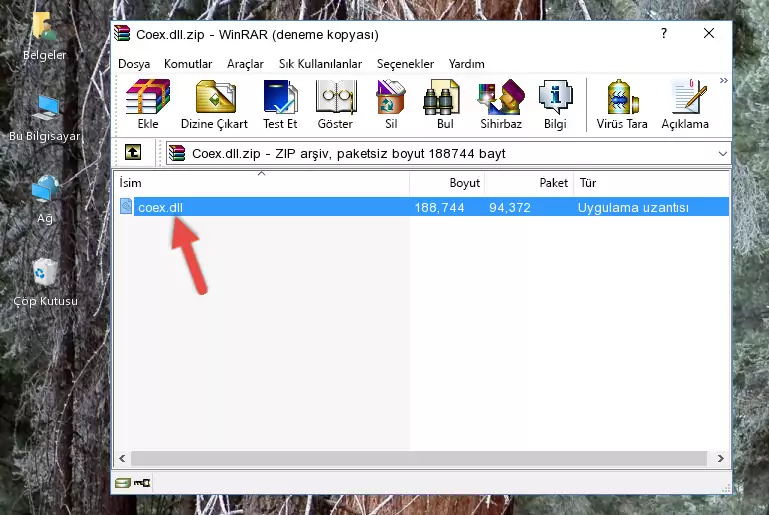The image size is (769, 515).
Task: Click the Uygulama uzantısı type cell
Action: click(x=633, y=207)
